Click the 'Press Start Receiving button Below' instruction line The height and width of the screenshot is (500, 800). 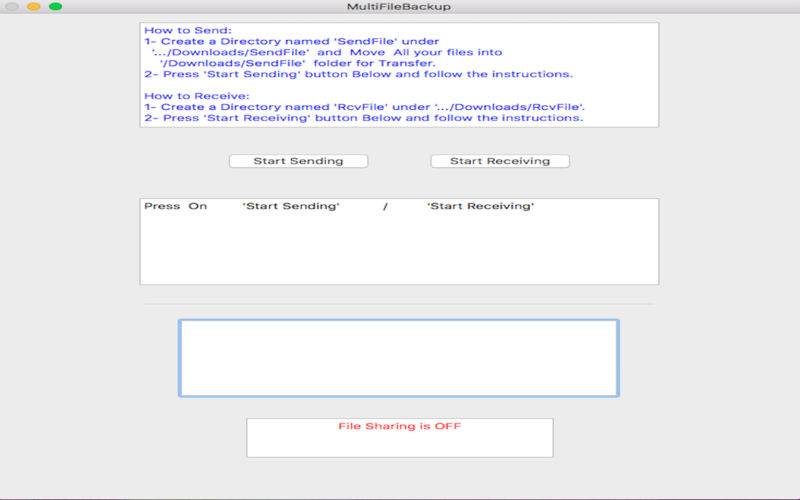363,118
